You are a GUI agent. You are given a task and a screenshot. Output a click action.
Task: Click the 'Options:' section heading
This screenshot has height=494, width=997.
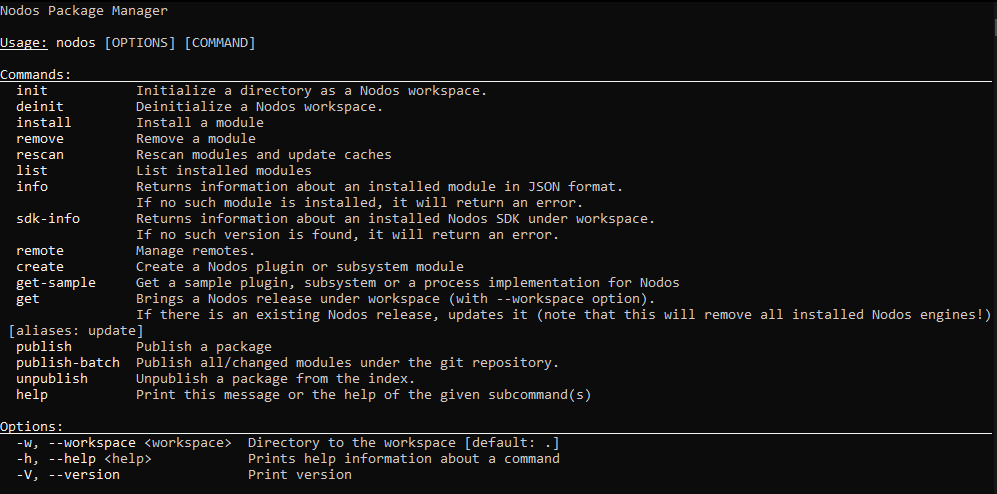[x=32, y=427]
